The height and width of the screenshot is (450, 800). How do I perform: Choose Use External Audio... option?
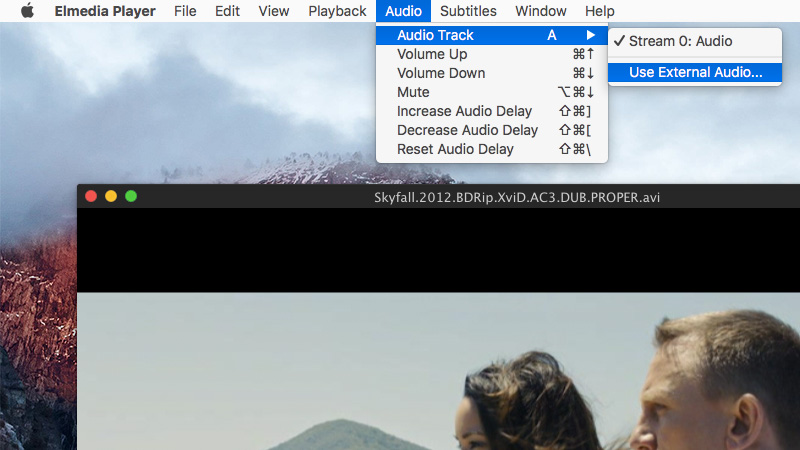(695, 72)
